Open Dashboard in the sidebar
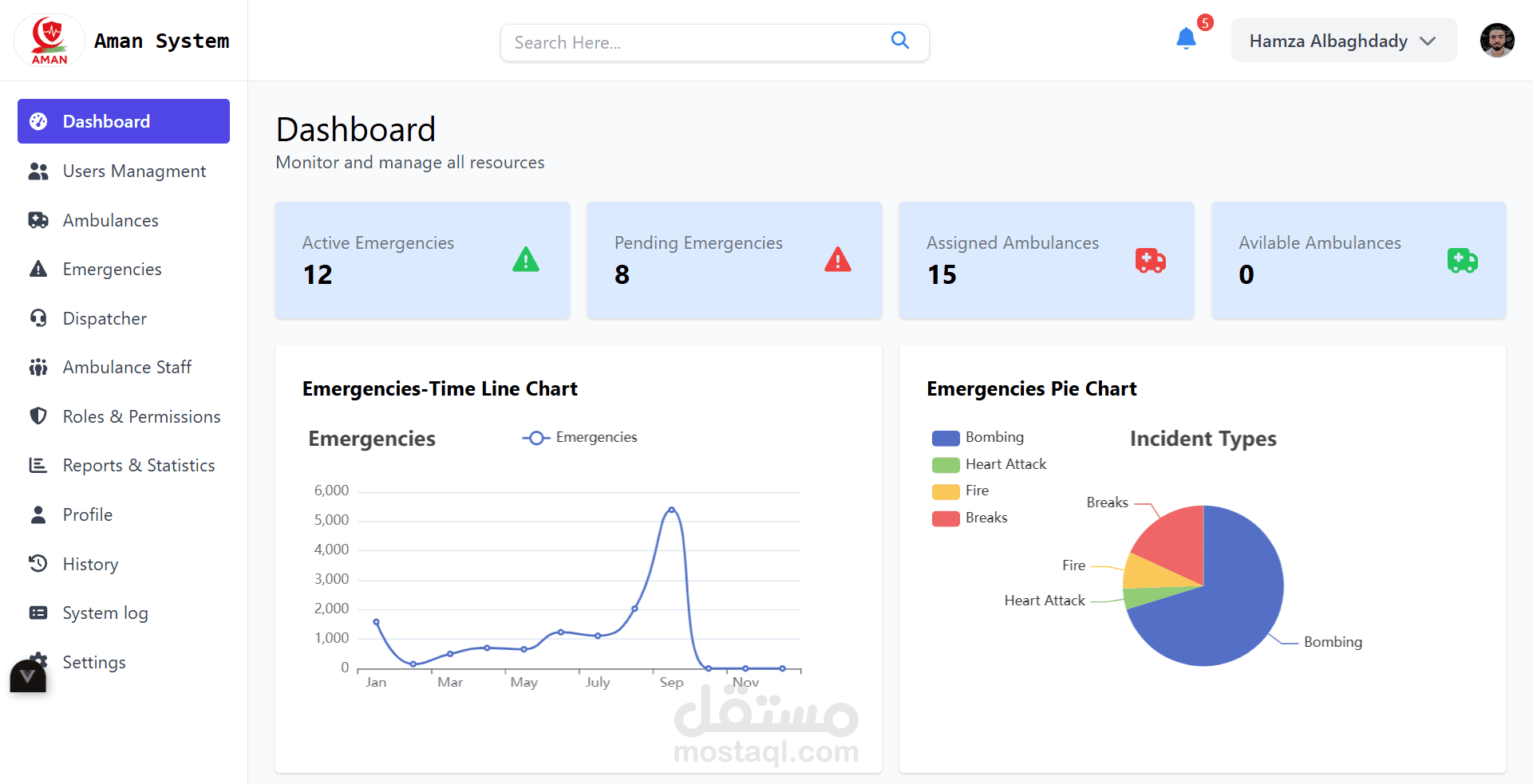The height and width of the screenshot is (784, 1533). coord(124,121)
